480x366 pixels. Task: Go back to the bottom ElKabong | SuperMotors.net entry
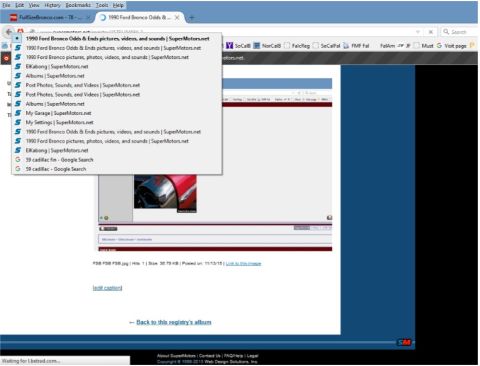coord(117,151)
